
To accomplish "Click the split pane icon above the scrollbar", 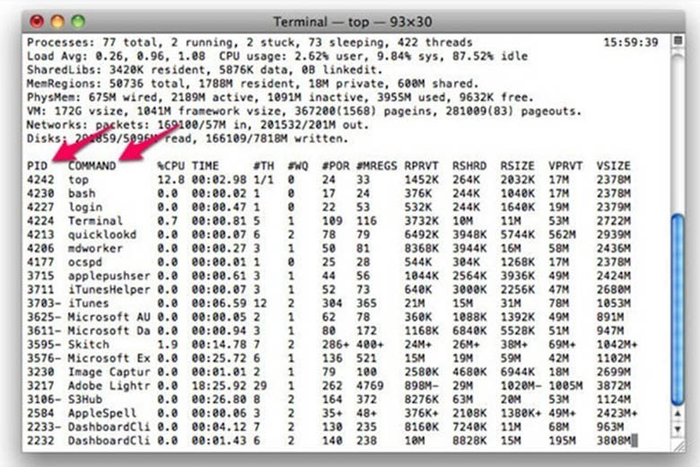I will pos(678,41).
